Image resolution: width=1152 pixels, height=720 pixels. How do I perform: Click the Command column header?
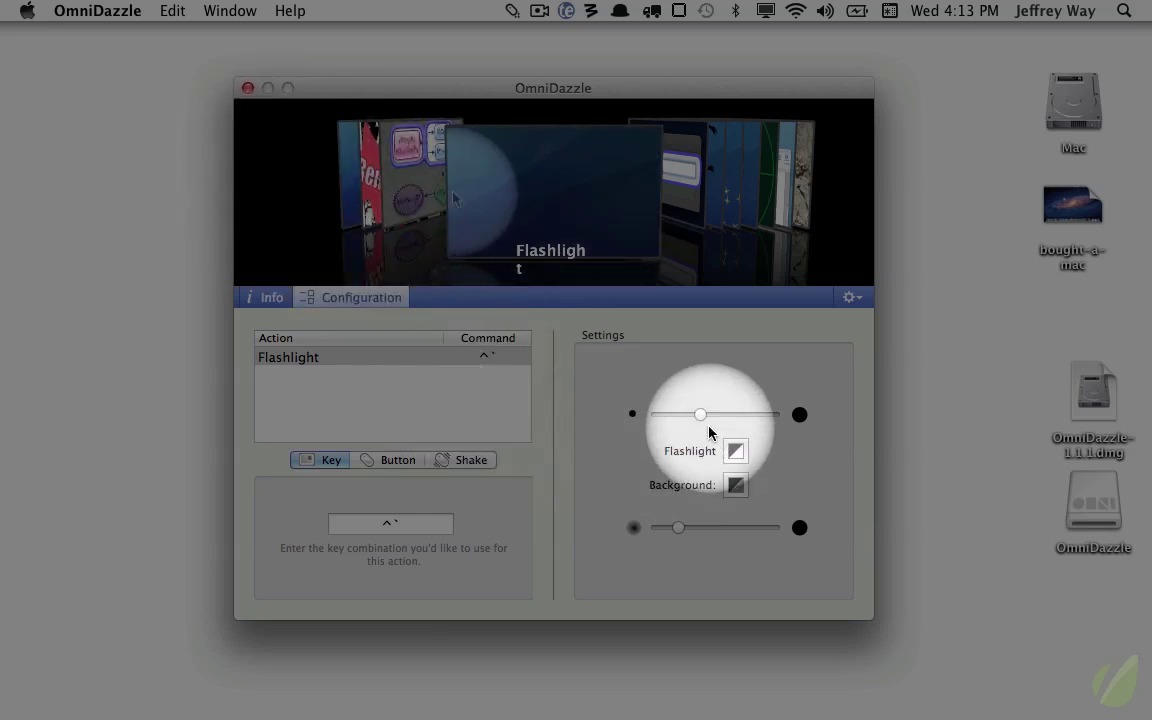coord(488,338)
